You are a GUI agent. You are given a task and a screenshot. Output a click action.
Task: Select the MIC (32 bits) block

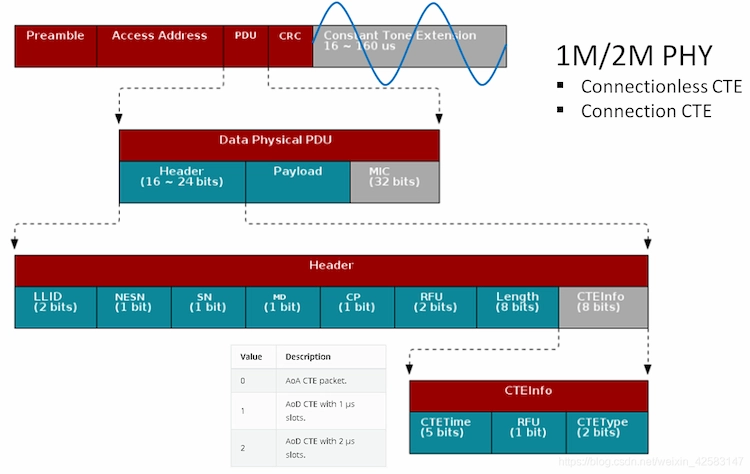pos(395,182)
